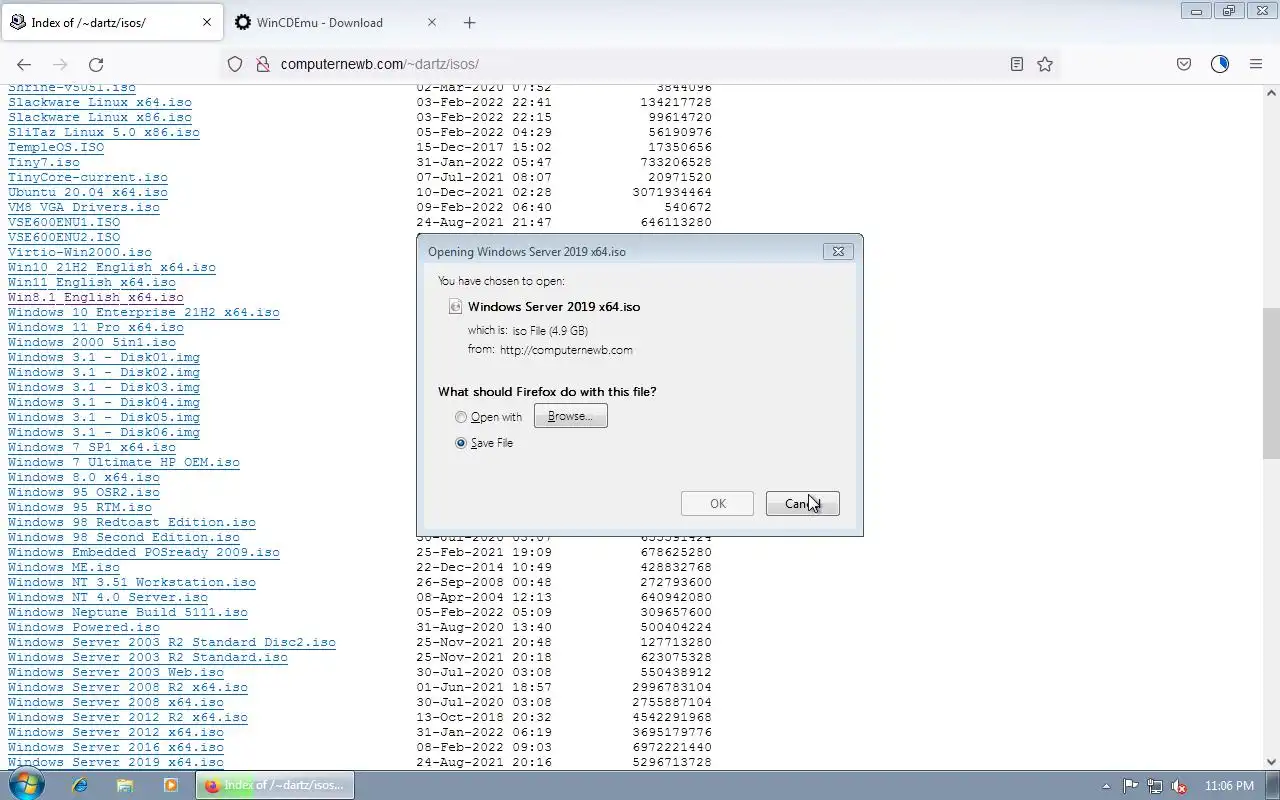Image resolution: width=1280 pixels, height=800 pixels.
Task: Click the insecure connection padlock icon
Action: (263, 64)
